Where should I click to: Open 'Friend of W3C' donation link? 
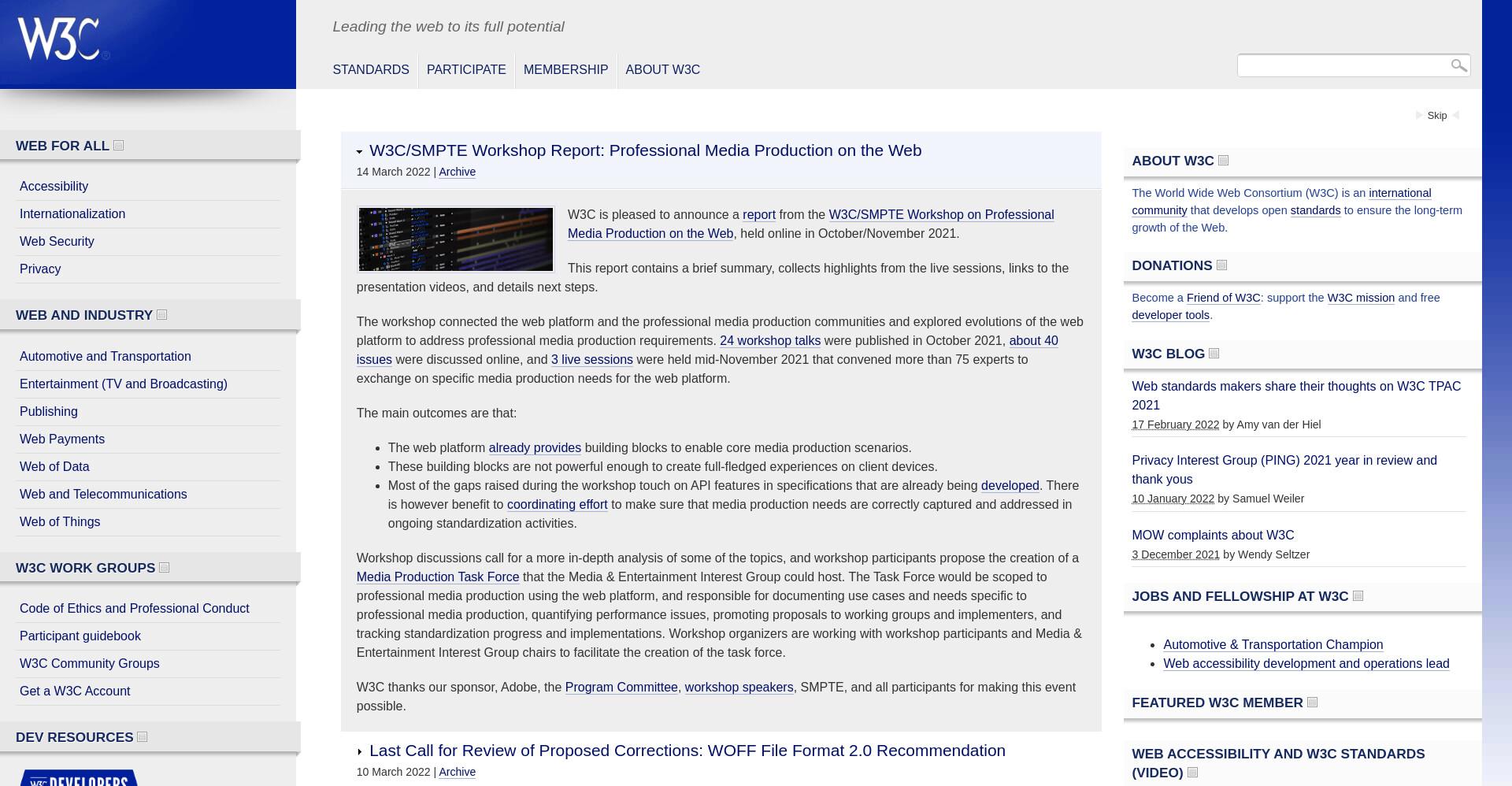pos(1224,298)
